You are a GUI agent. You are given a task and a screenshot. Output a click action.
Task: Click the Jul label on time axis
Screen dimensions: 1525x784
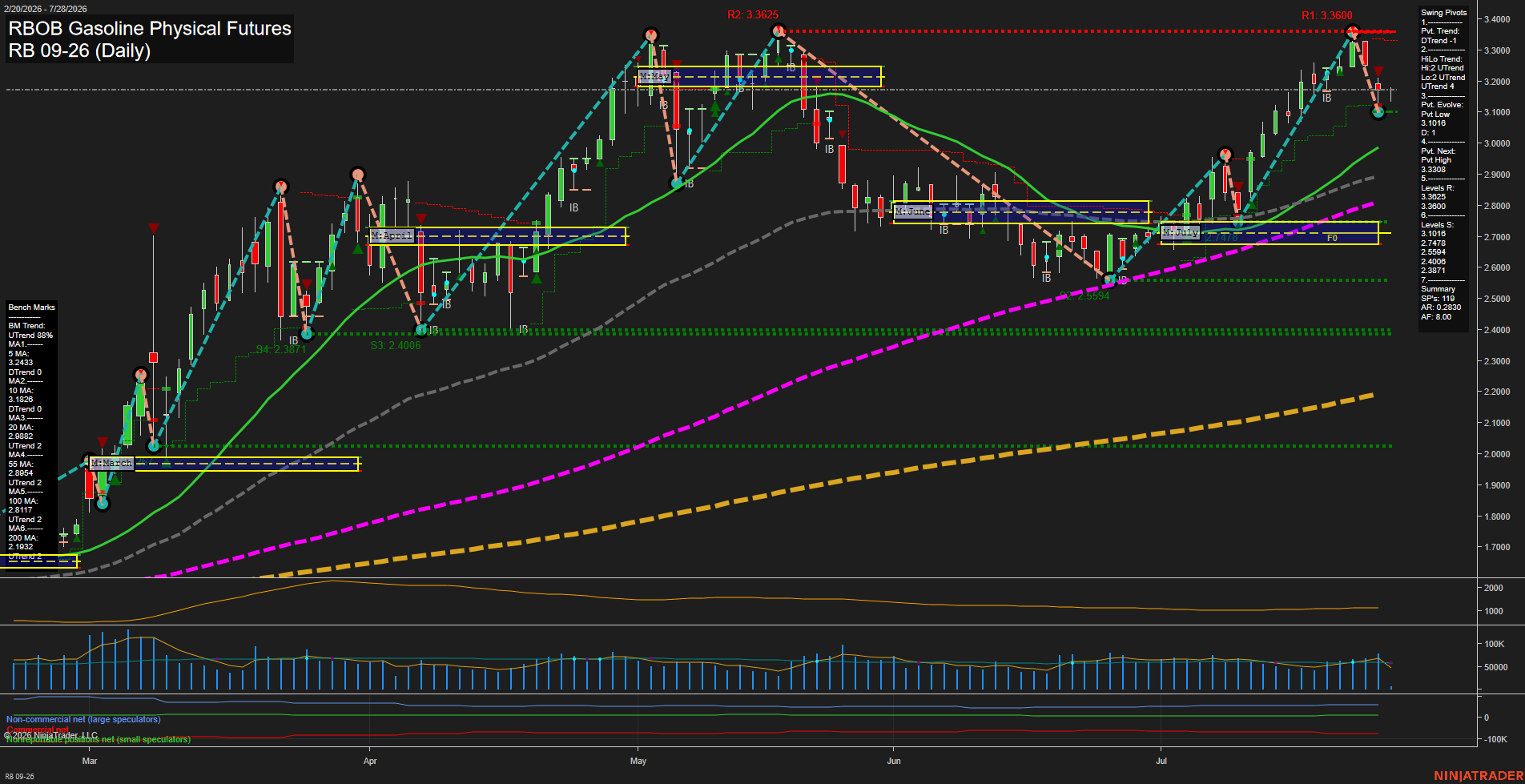[1161, 761]
